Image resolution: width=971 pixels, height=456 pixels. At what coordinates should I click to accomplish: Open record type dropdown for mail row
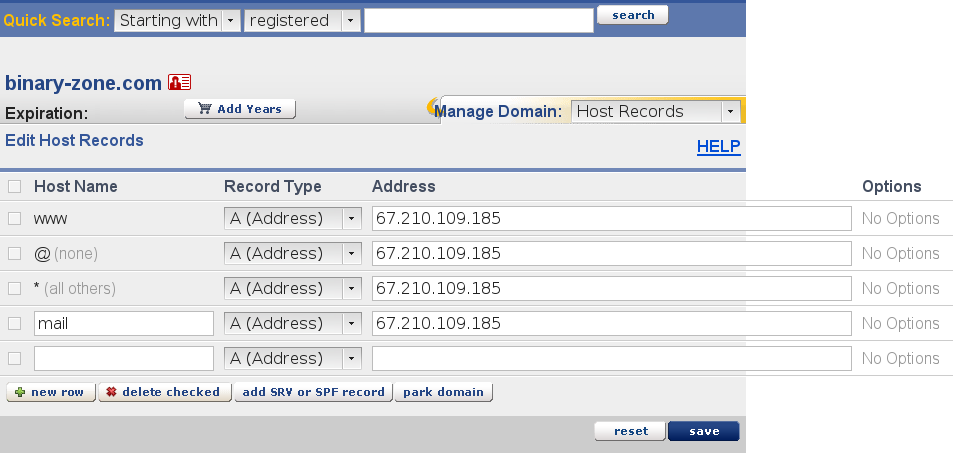(x=292, y=324)
